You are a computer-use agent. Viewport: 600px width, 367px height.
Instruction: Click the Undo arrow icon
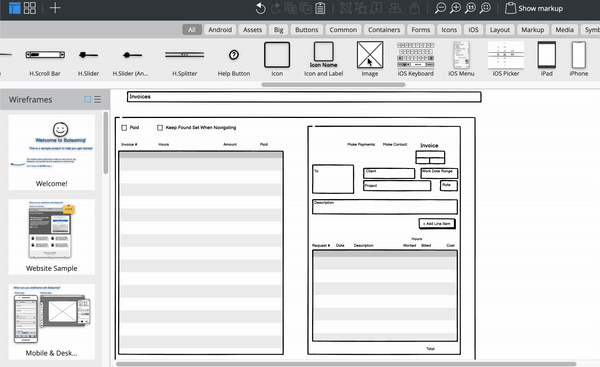(x=261, y=8)
